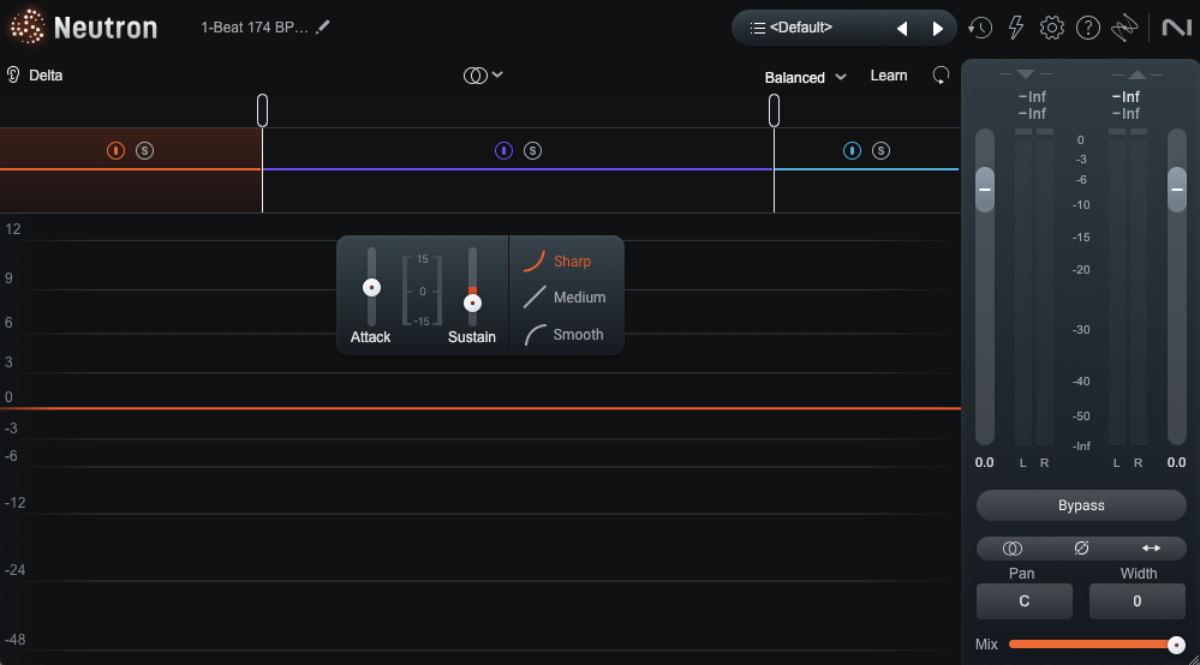Click the Neutron logo orb
This screenshot has height=665, width=1200.
click(27, 27)
